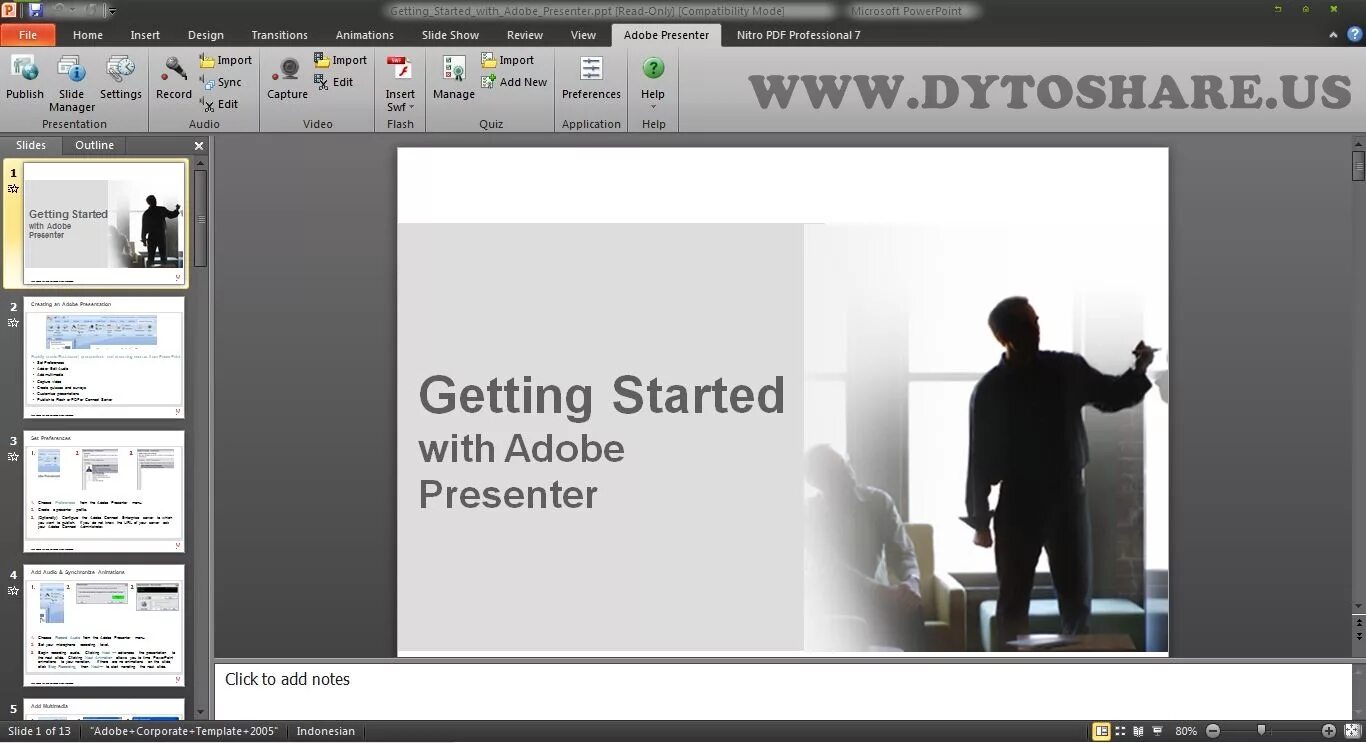Go to next slide arrow in scrollbar
Viewport: 1366px width, 743px height.
(x=1358, y=637)
